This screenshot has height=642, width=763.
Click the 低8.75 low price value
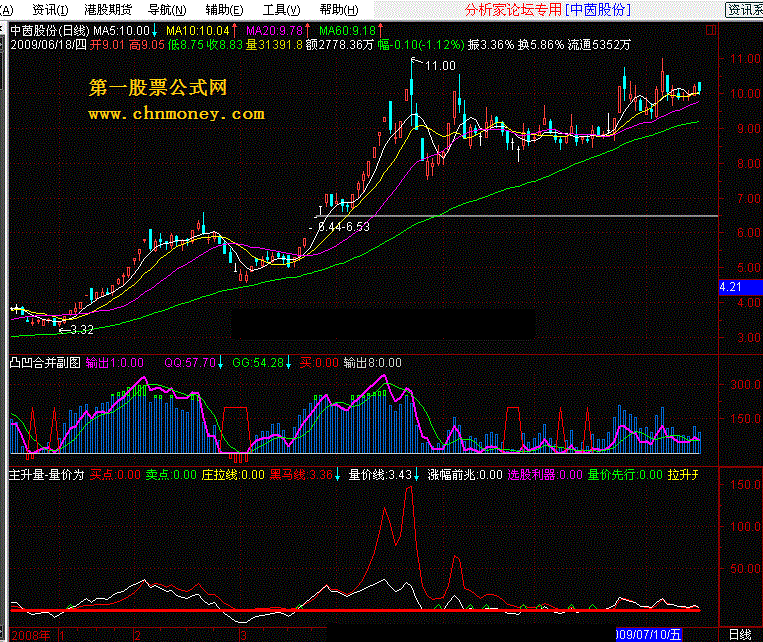coord(186,45)
